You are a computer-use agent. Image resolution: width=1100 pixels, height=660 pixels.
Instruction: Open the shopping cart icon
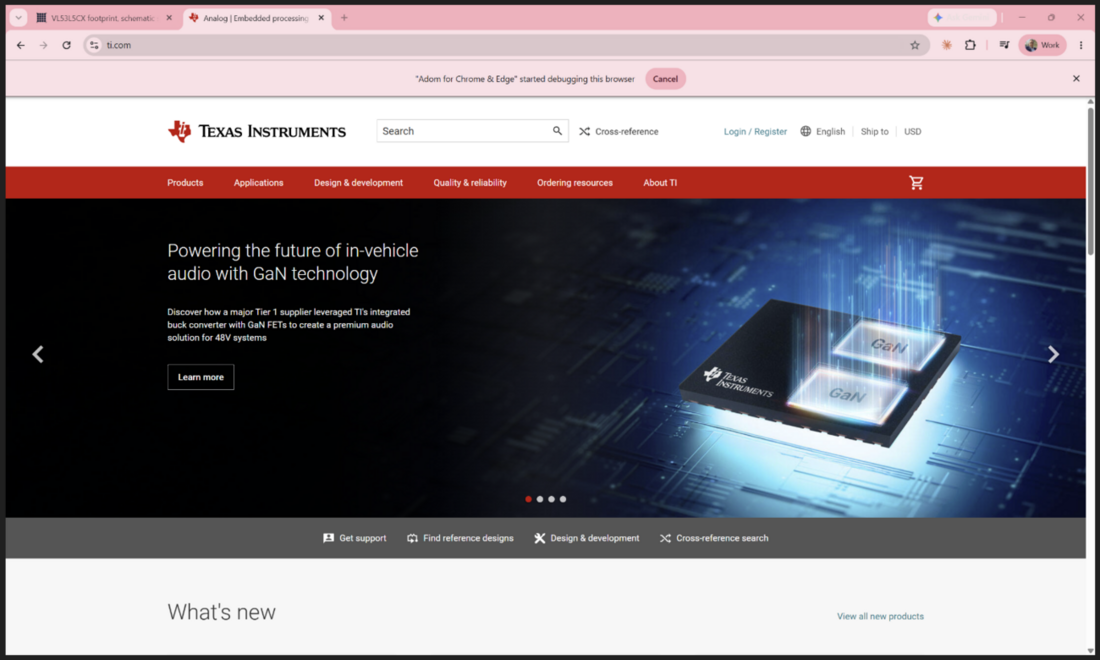coord(916,182)
